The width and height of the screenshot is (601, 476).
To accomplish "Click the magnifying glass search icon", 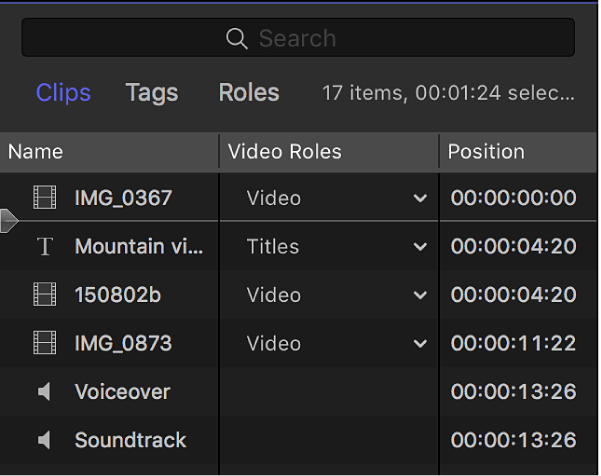I will (237, 39).
